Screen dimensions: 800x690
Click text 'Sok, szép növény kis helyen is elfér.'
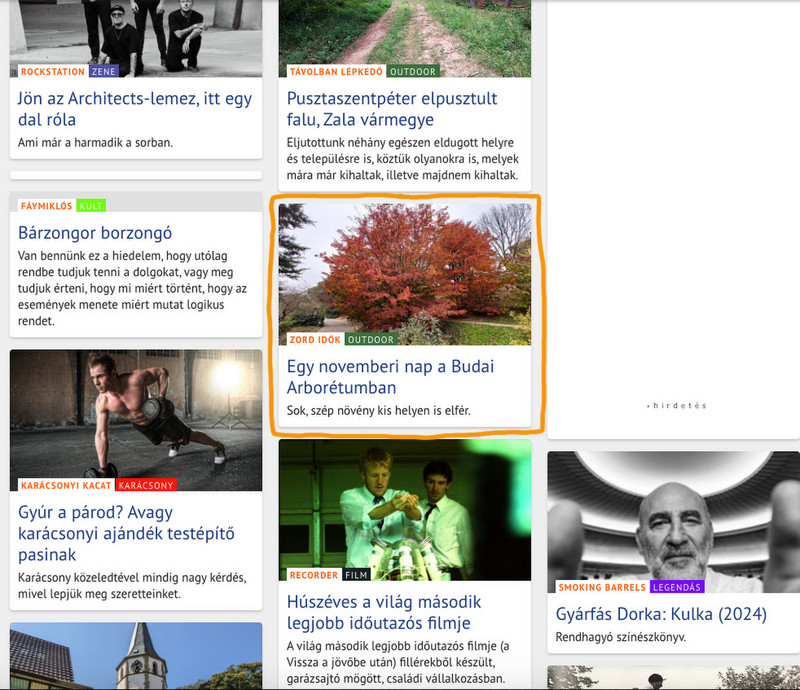tap(379, 410)
